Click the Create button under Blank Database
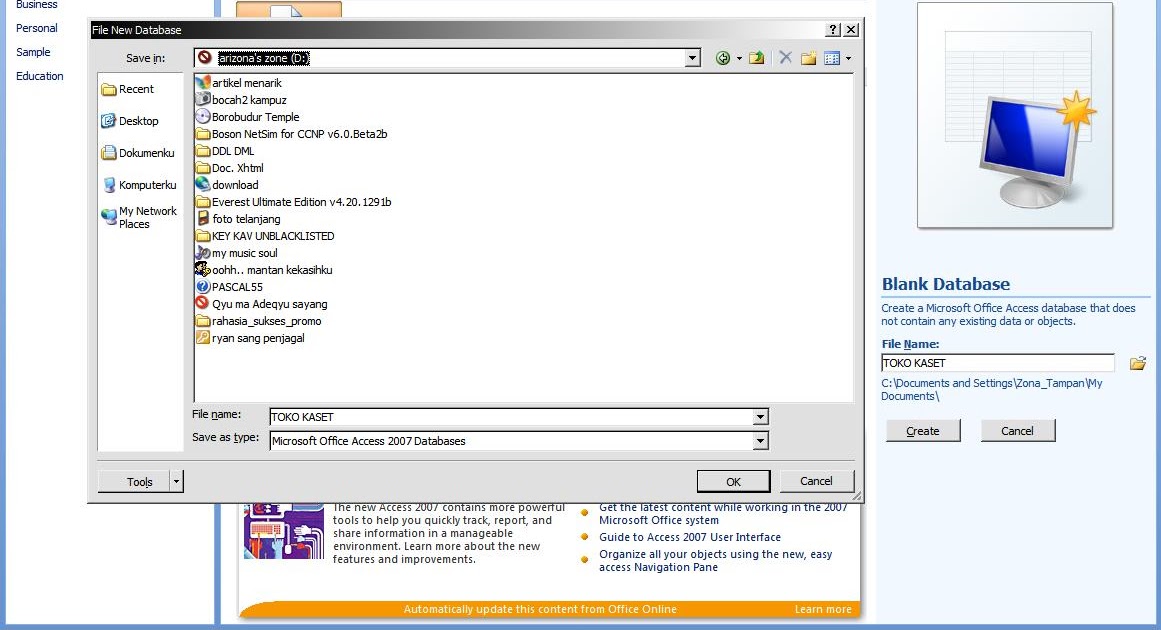This screenshot has width=1161, height=630. [921, 430]
